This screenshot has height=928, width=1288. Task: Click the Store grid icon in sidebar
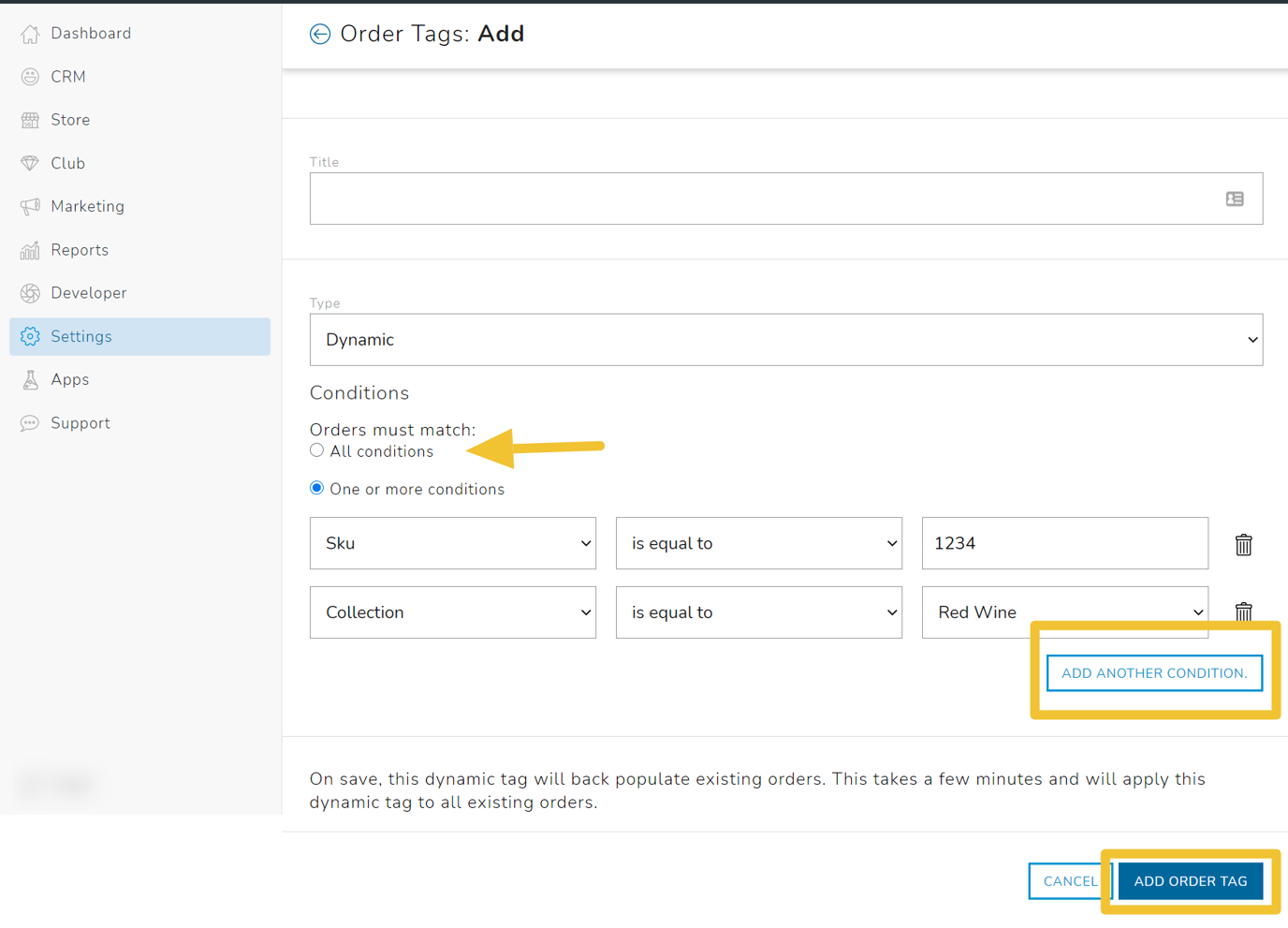pos(31,119)
